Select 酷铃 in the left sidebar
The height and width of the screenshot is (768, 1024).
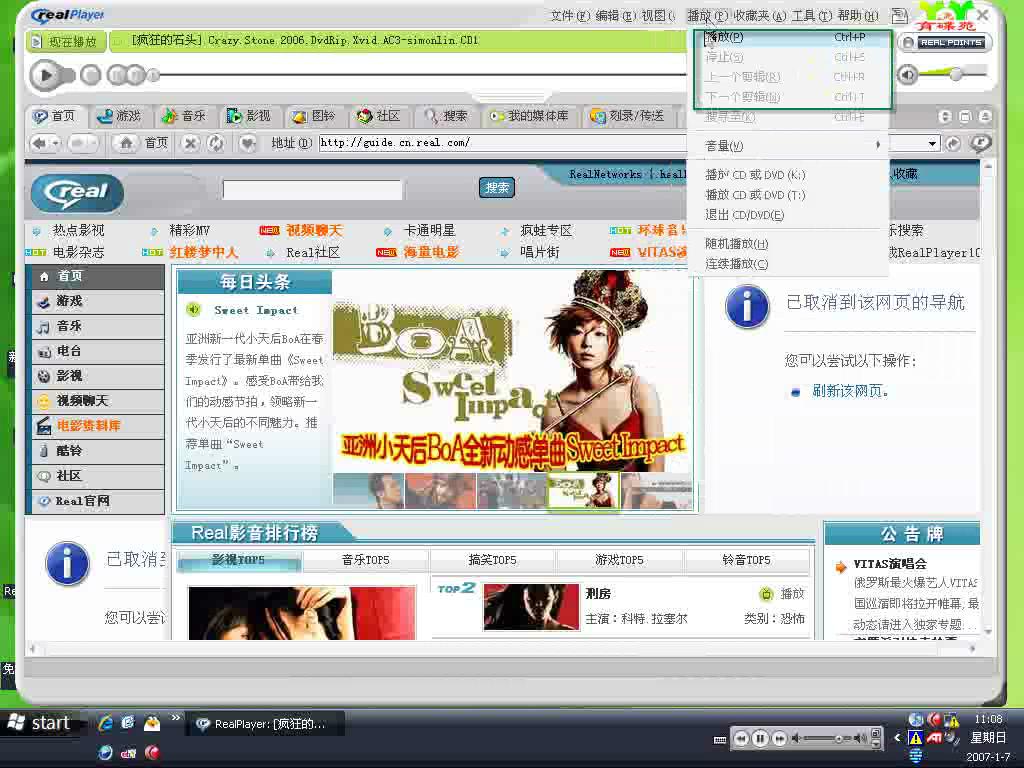point(97,451)
